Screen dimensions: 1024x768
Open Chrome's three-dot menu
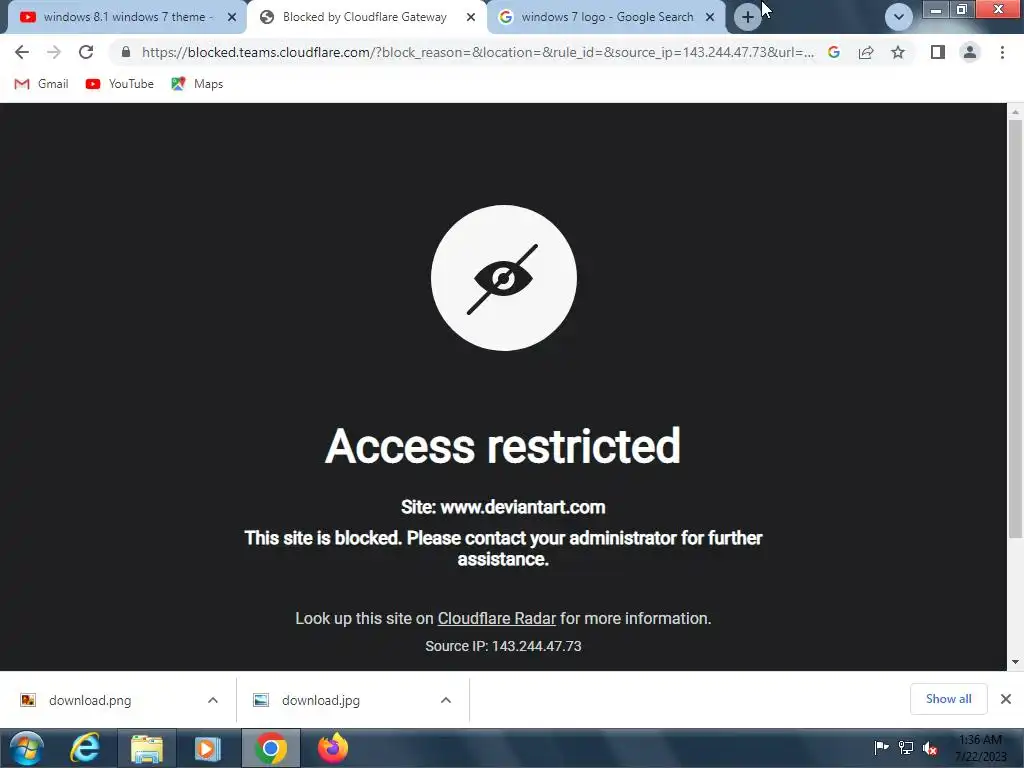[x=1002, y=52]
